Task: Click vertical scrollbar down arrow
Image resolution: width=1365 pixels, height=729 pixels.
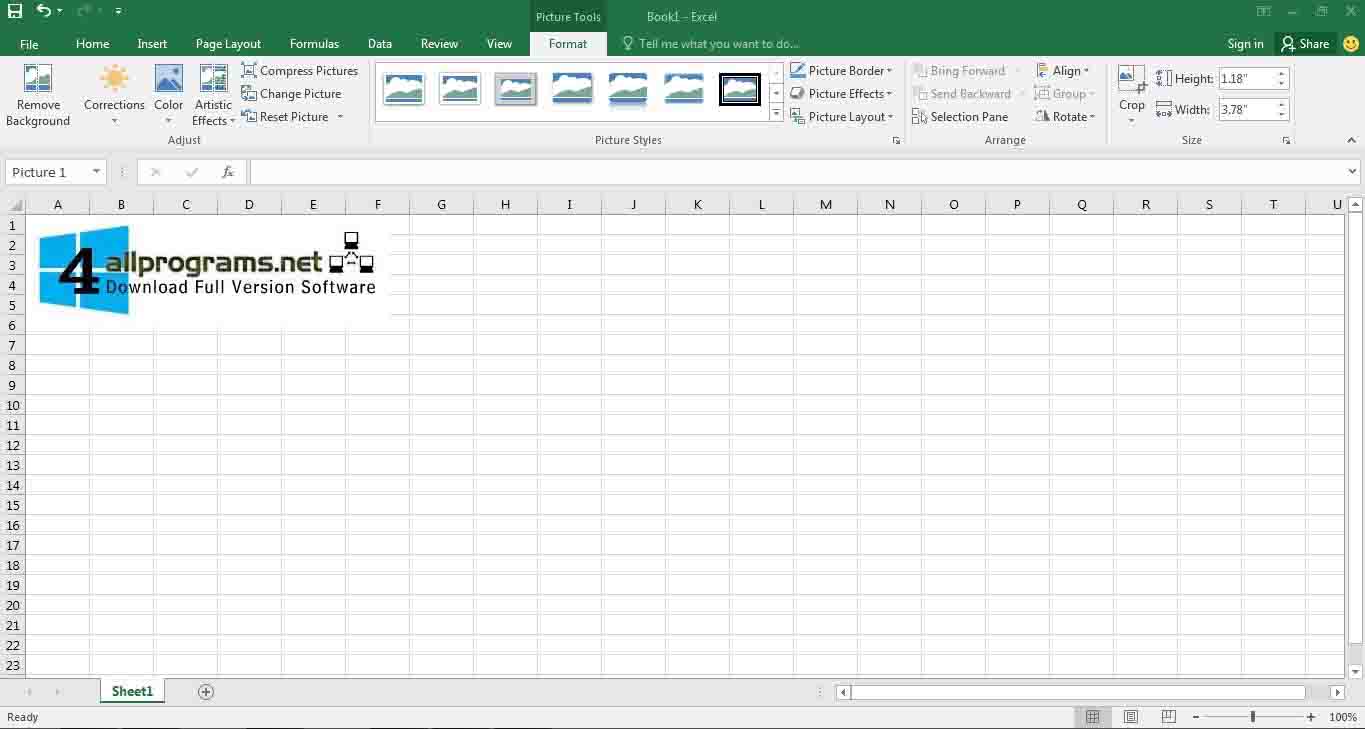Action: 1356,672
